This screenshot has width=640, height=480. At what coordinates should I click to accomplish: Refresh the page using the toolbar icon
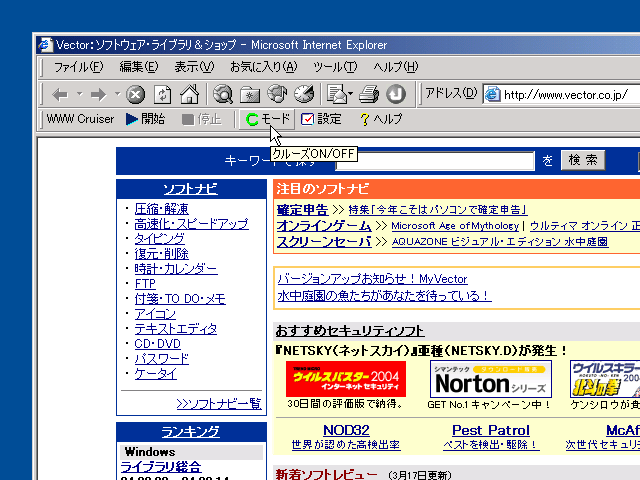coord(162,95)
